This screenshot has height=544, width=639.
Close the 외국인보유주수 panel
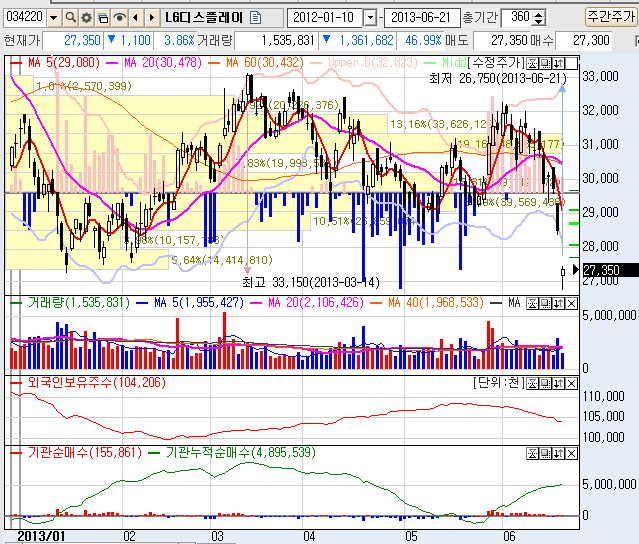[572, 383]
